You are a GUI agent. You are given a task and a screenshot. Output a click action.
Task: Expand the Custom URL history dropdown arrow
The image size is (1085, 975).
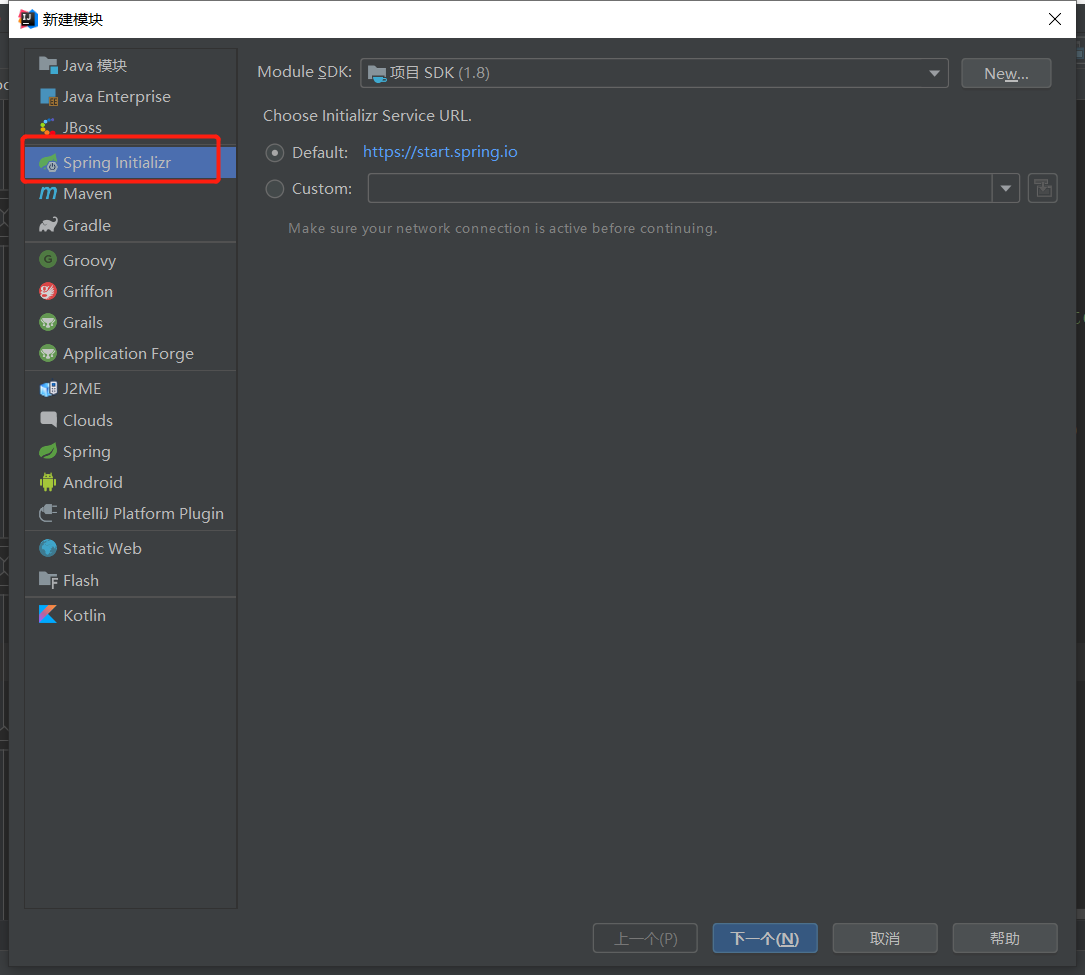(1005, 189)
